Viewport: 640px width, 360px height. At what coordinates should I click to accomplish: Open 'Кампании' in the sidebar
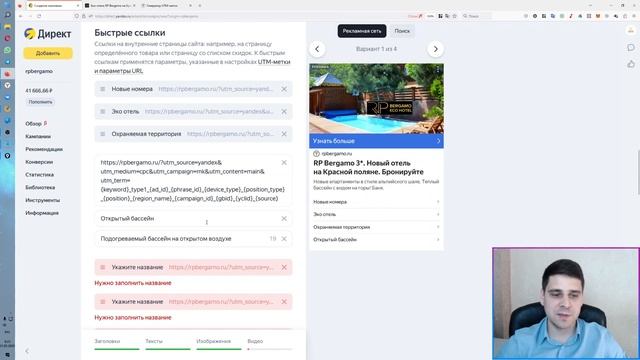[x=38, y=136]
